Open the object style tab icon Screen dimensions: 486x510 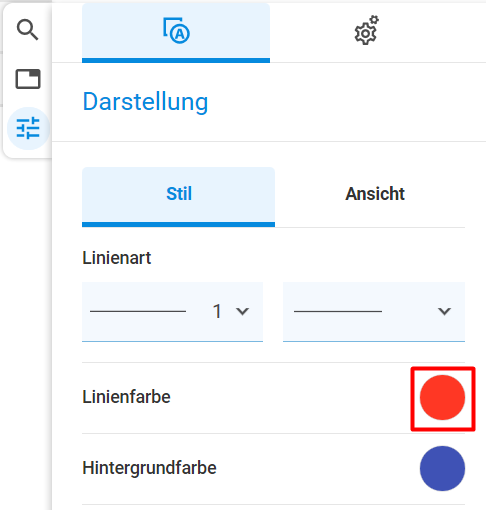point(176,31)
